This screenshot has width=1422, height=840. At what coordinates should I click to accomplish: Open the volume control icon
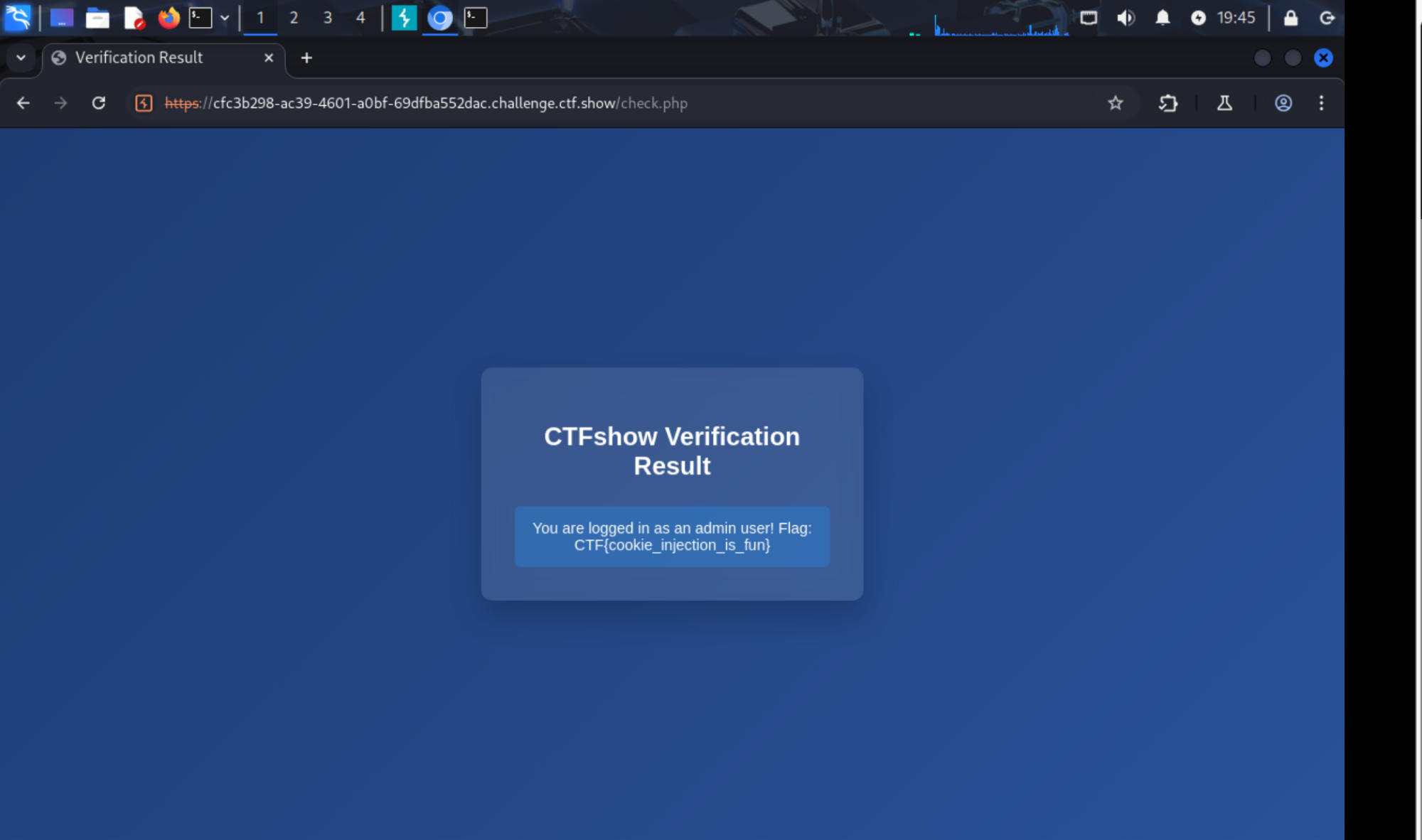coord(1125,18)
